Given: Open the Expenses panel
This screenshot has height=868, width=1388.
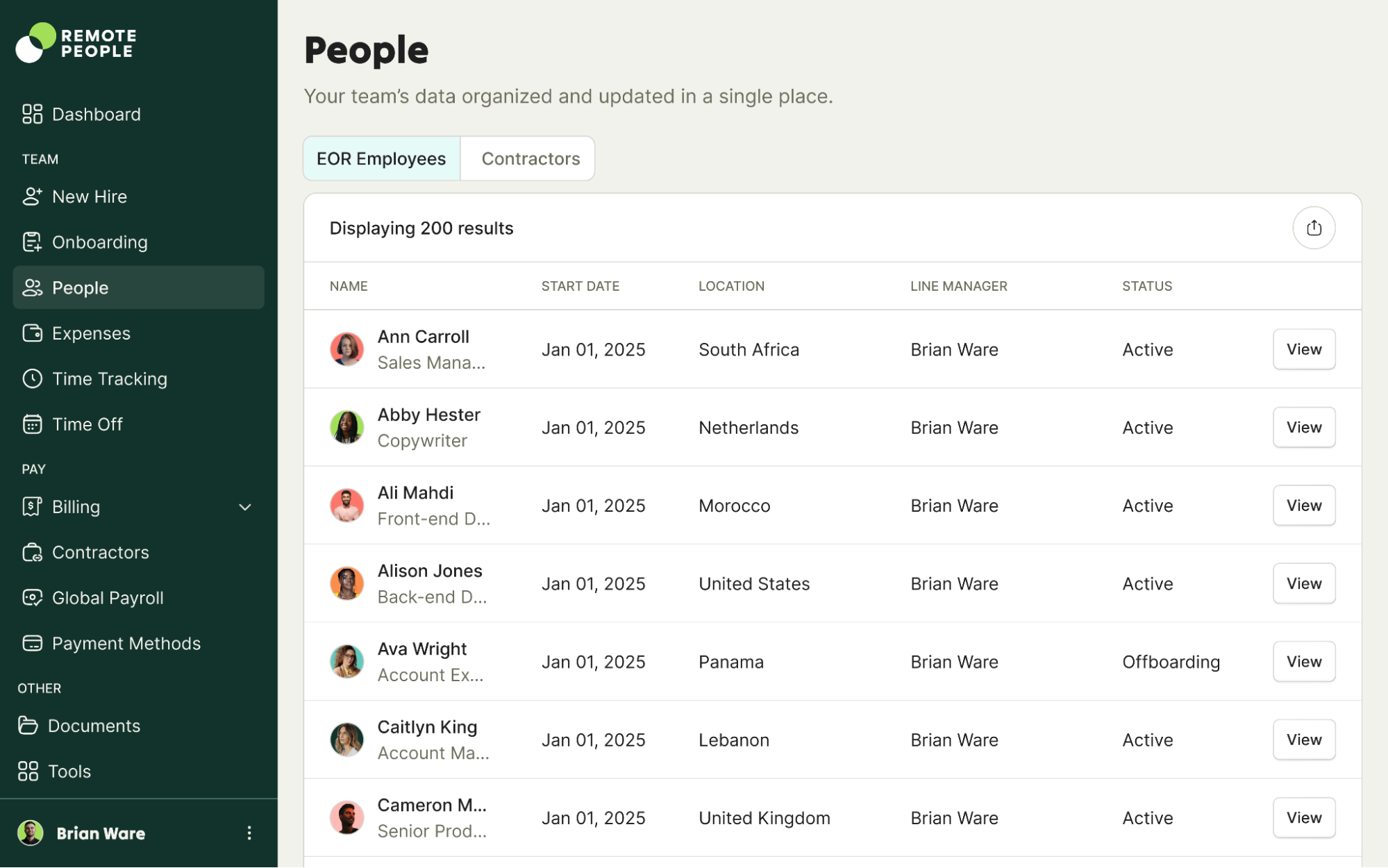Looking at the screenshot, I should (x=91, y=333).
